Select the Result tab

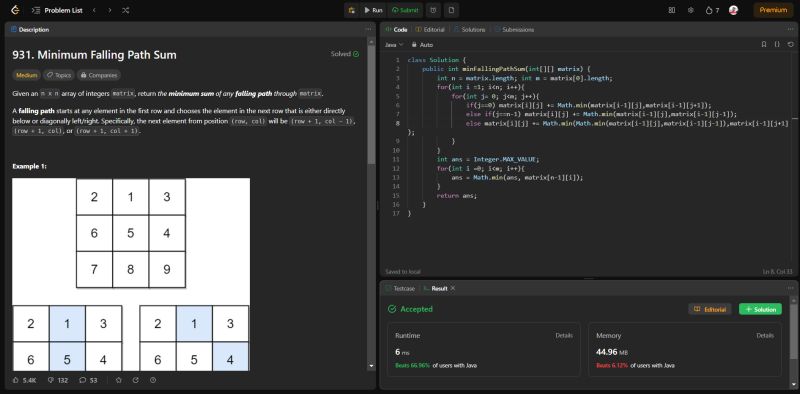coord(435,288)
